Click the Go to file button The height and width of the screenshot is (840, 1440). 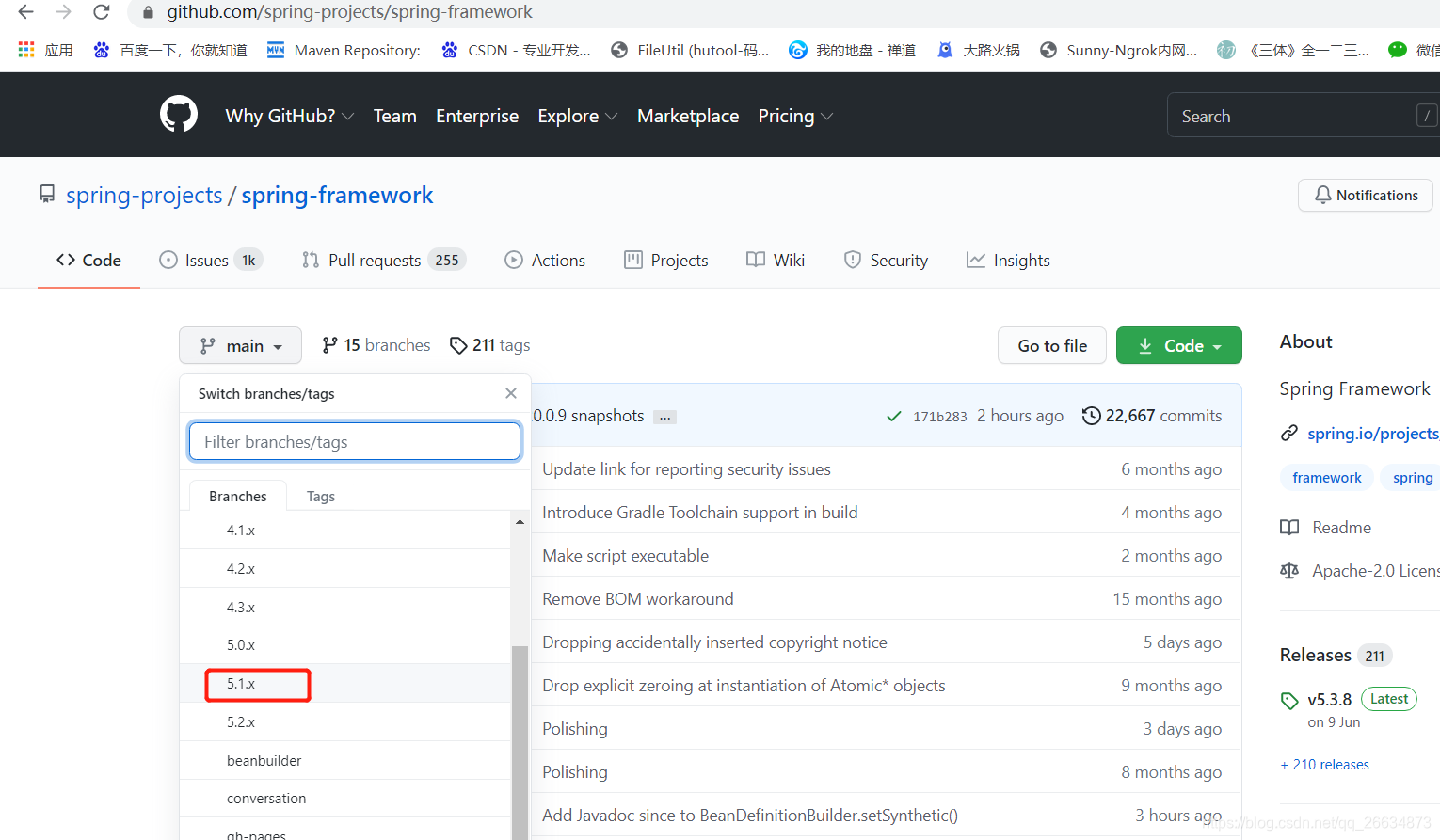point(1052,345)
